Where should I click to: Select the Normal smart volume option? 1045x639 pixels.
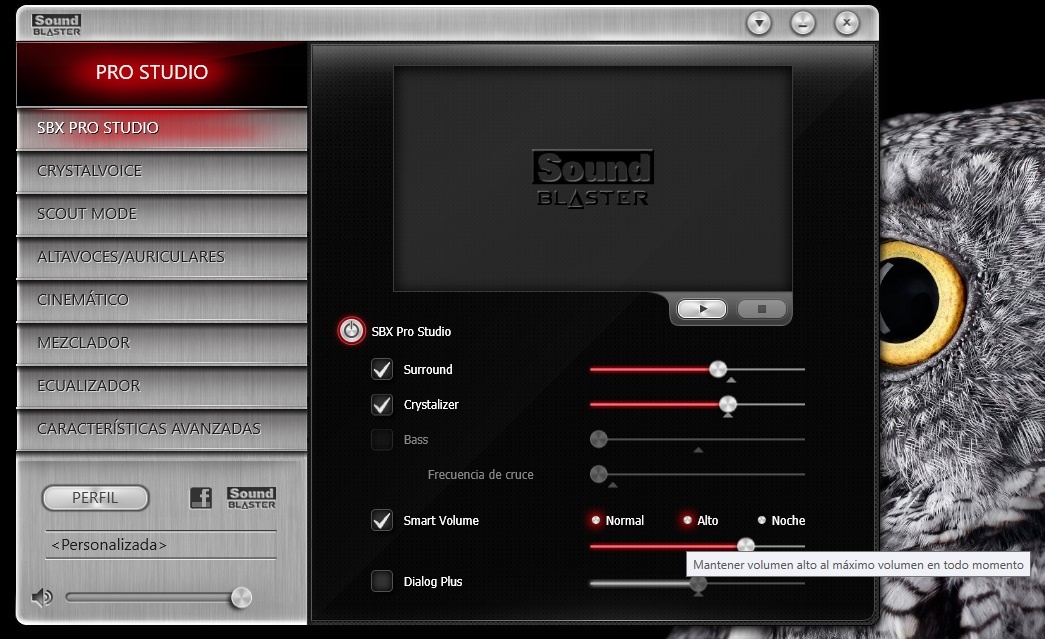pos(617,520)
